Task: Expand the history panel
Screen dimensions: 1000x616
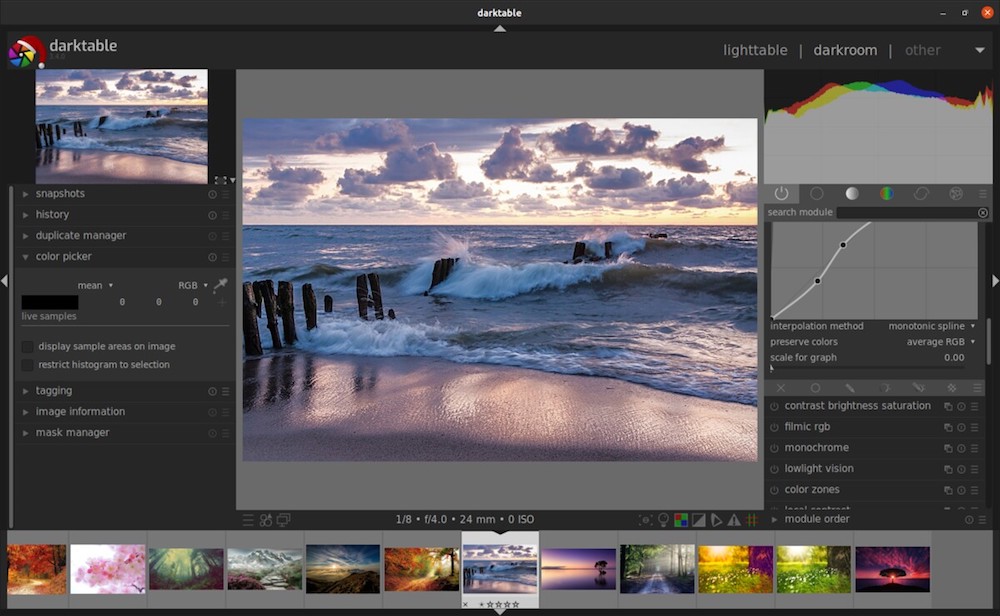Action: 52,214
